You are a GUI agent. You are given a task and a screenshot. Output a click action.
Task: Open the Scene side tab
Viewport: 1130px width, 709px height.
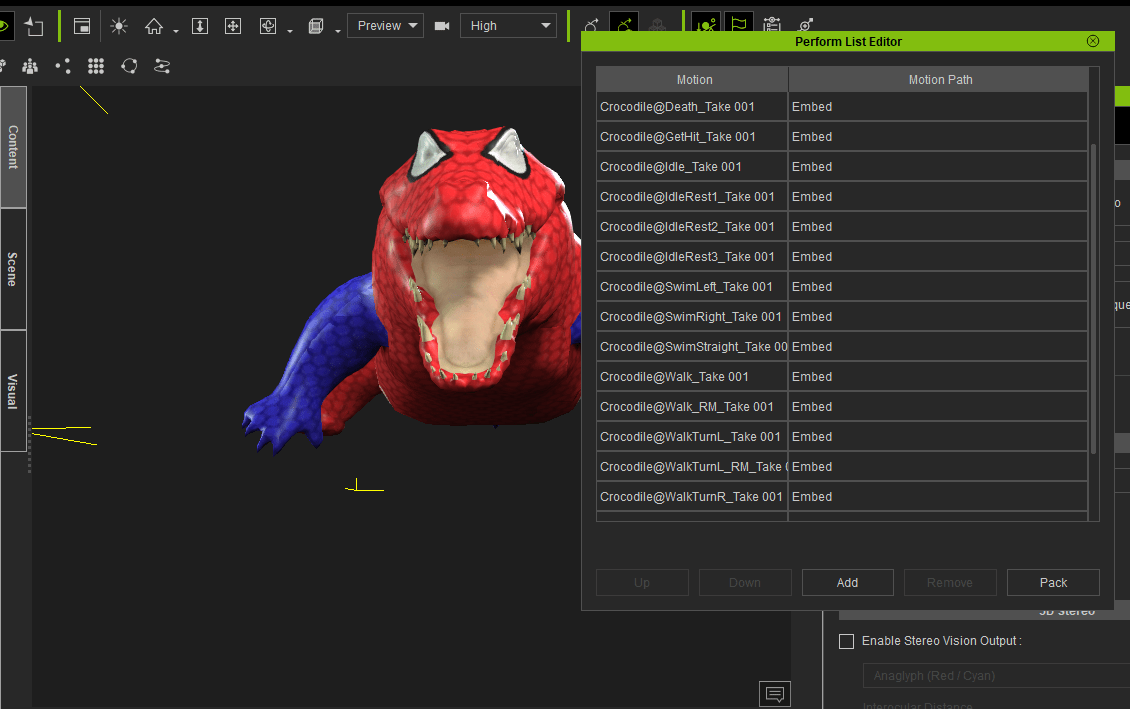click(13, 269)
